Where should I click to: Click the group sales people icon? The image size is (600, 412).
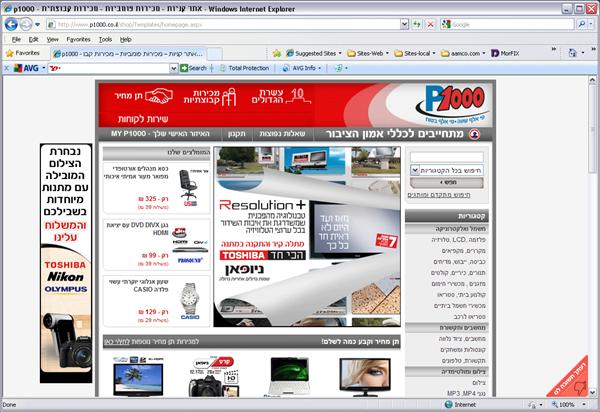[x=229, y=97]
